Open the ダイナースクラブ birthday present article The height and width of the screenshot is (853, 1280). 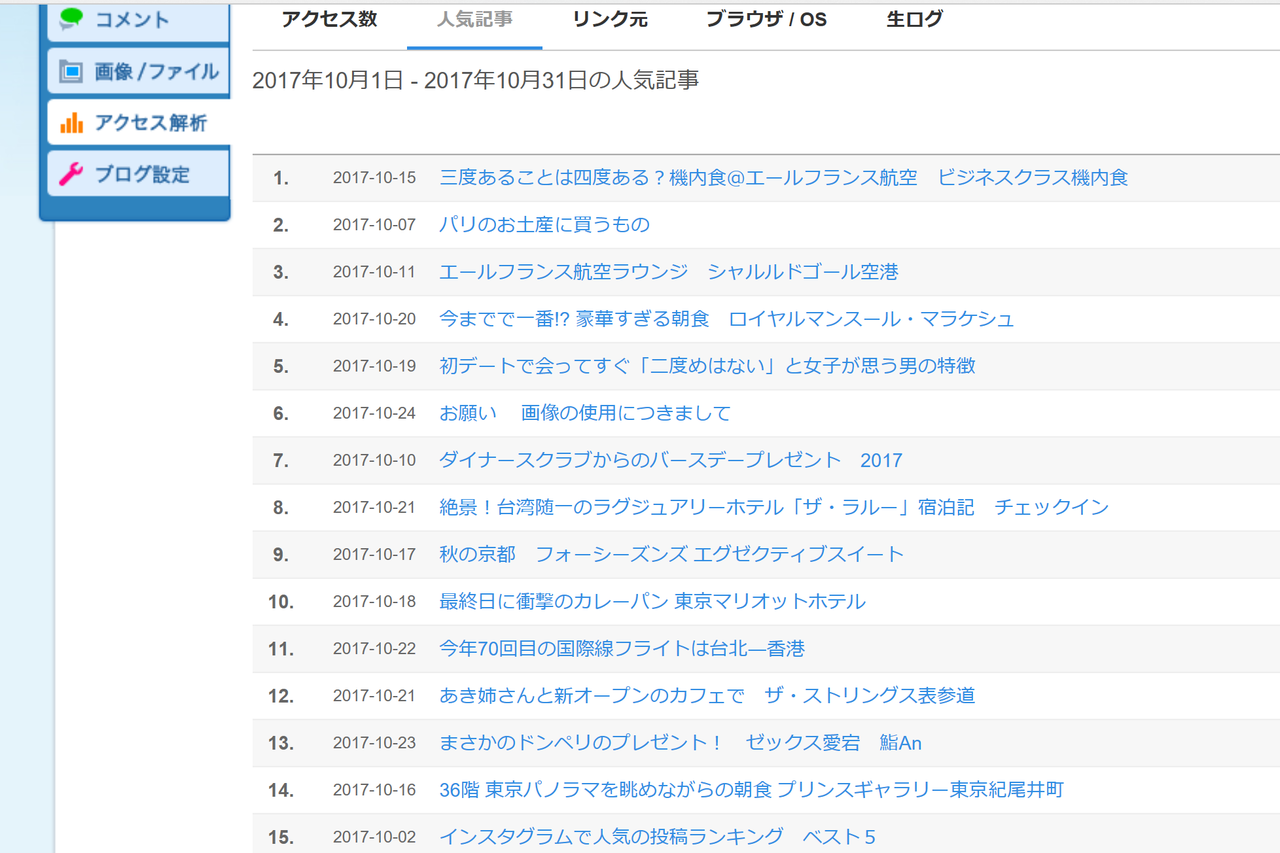671,460
